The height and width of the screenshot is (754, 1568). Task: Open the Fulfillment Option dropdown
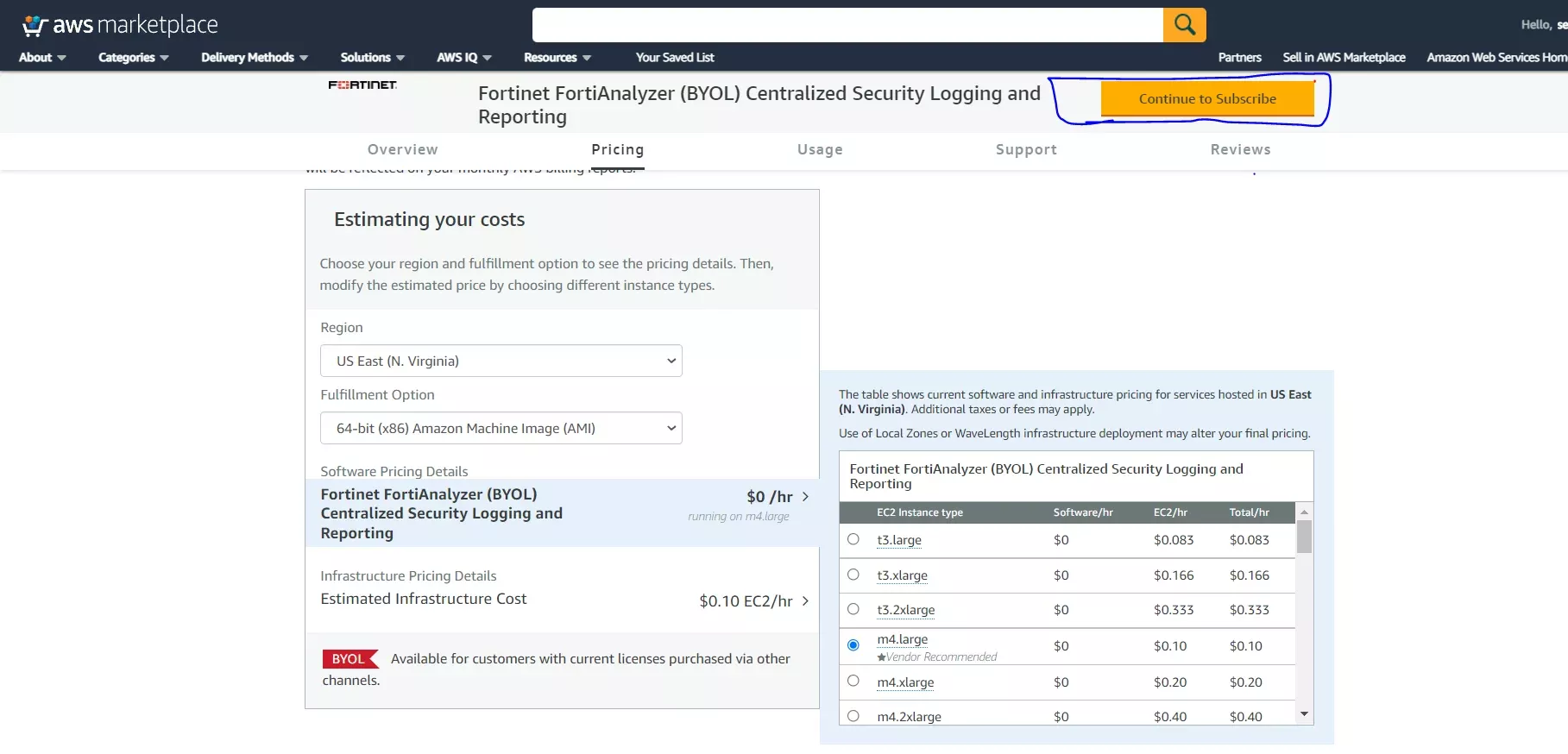[501, 428]
